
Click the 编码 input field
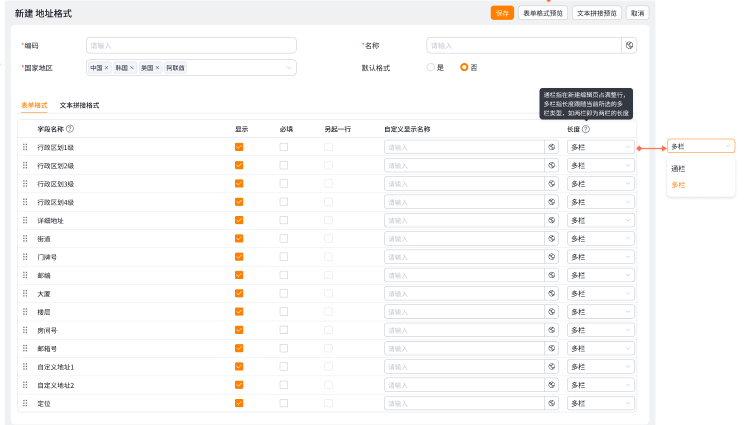(190, 45)
